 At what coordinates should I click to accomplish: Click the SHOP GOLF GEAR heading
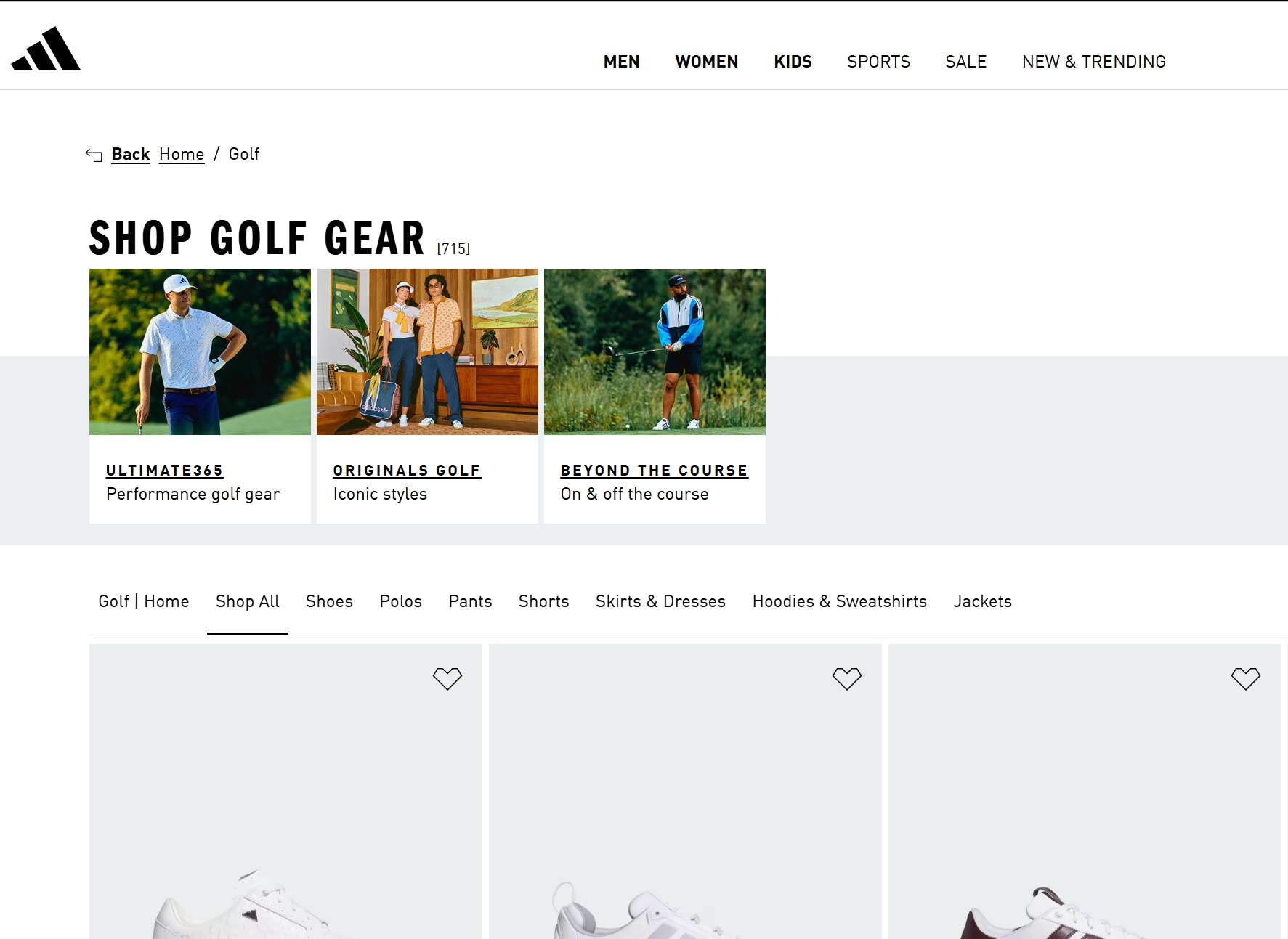[x=257, y=238]
